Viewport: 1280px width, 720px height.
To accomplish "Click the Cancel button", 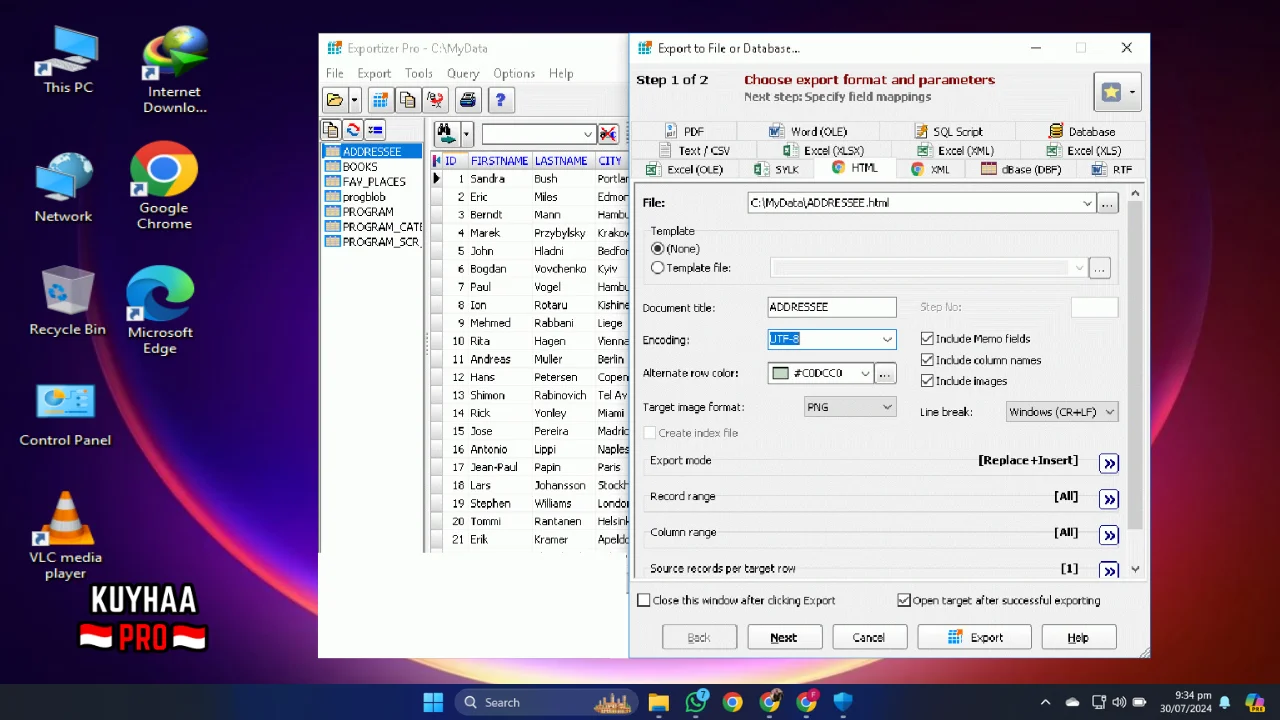I will click(868, 637).
